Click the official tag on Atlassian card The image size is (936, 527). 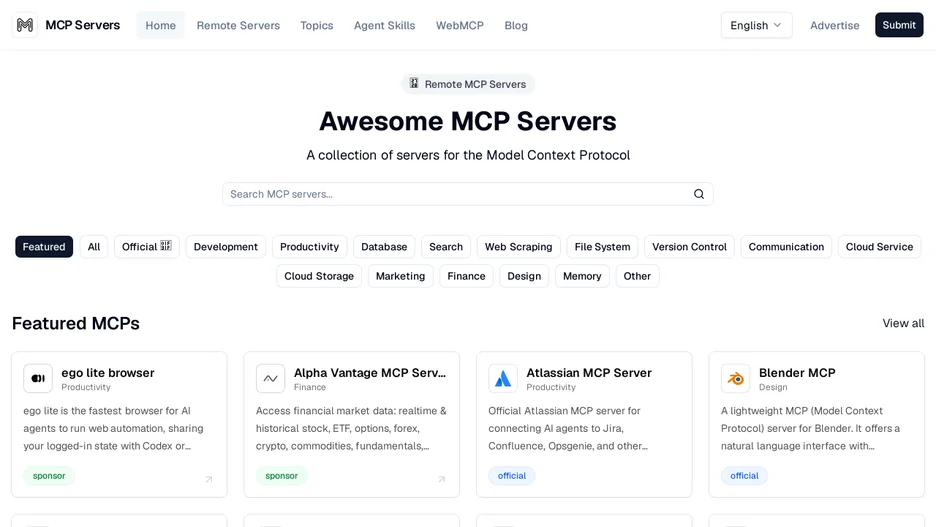pyautogui.click(x=512, y=476)
